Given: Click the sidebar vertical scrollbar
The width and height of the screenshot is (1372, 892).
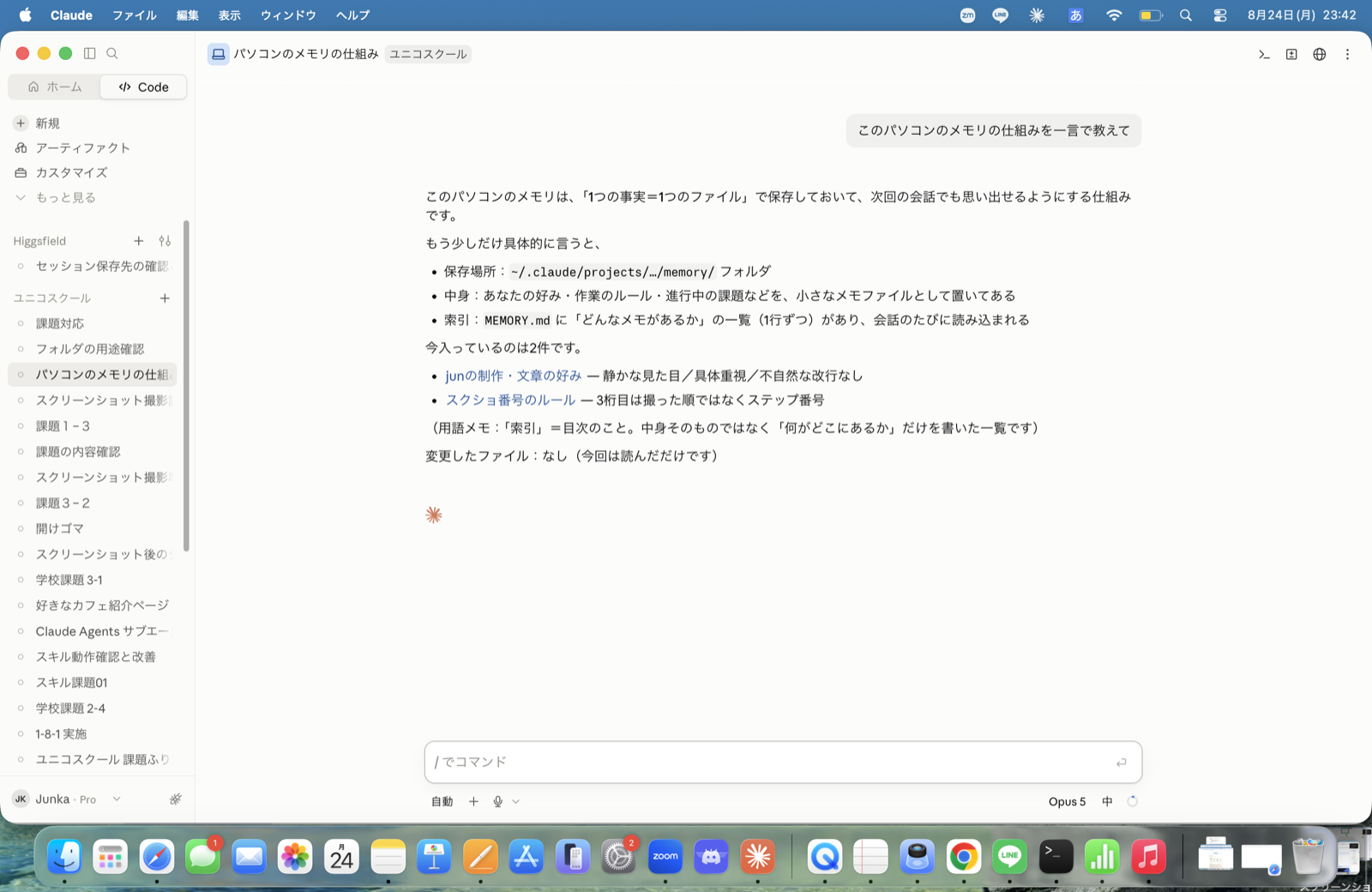Looking at the screenshot, I should pos(186,386).
